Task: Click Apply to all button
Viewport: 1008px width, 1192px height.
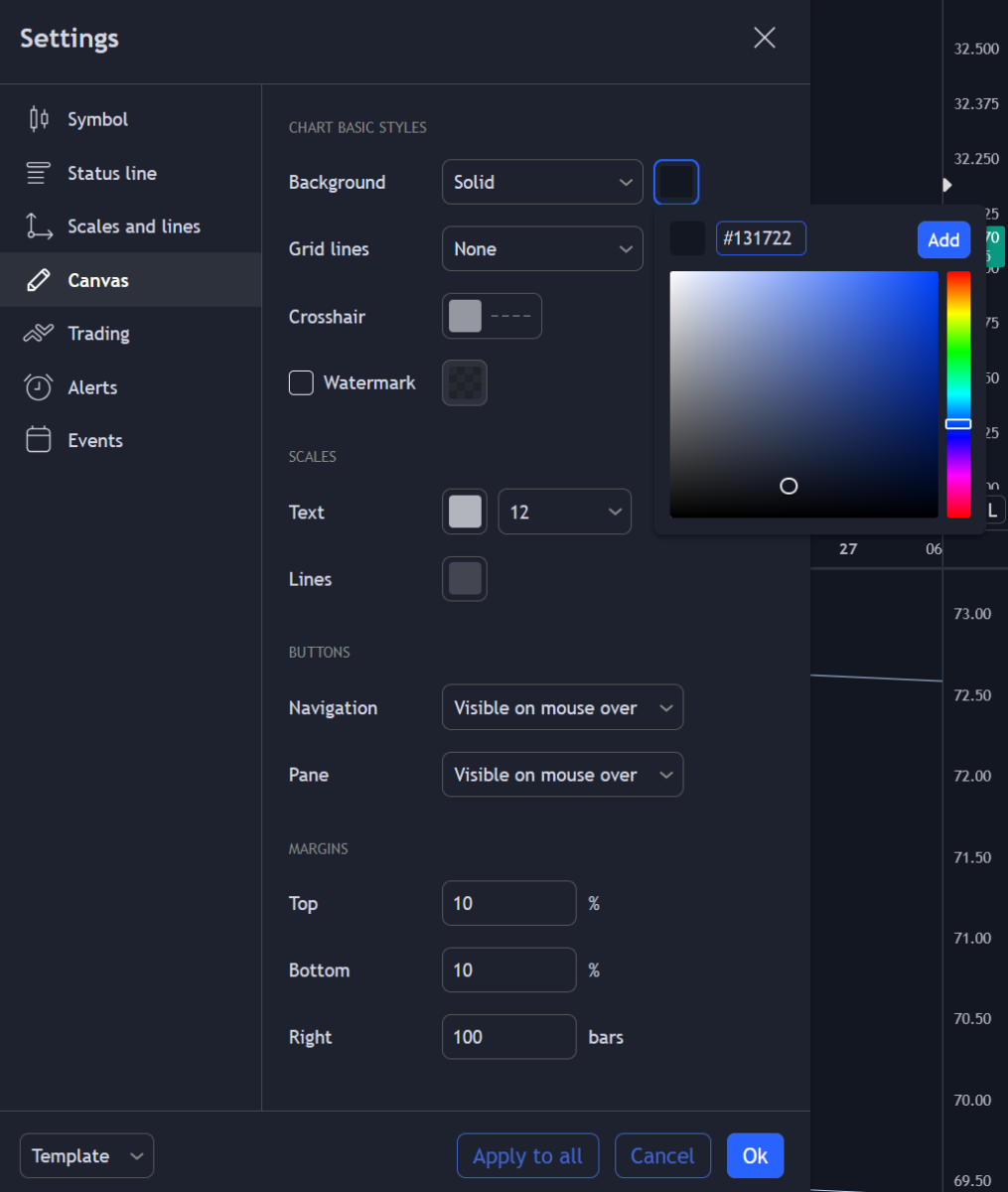Action: [528, 1155]
